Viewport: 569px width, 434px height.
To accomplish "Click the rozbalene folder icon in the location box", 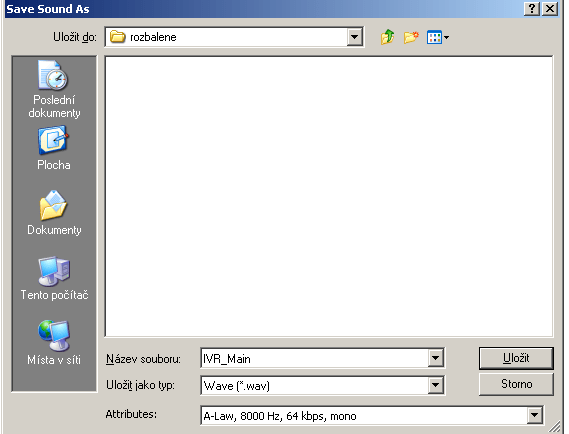I will point(117,37).
